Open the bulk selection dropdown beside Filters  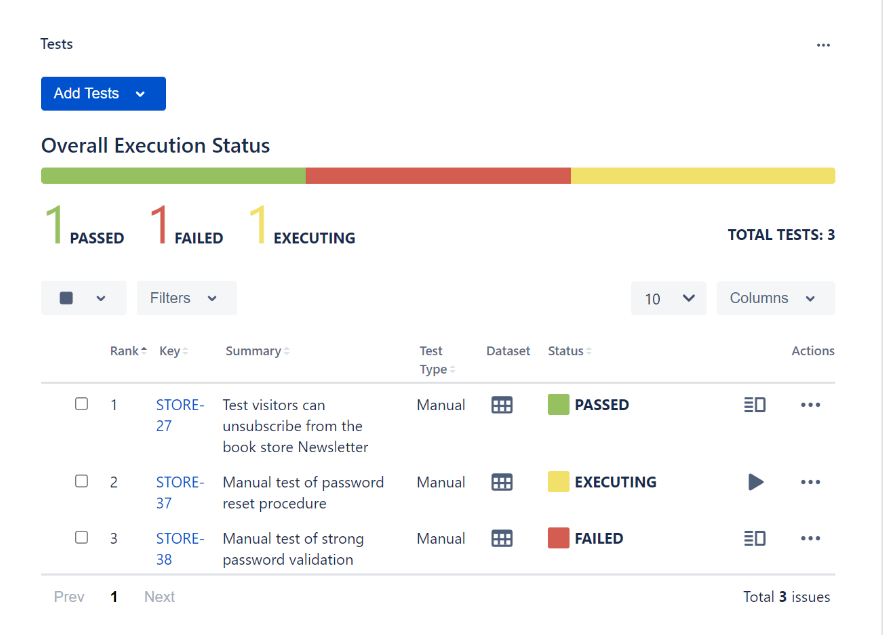coord(83,297)
